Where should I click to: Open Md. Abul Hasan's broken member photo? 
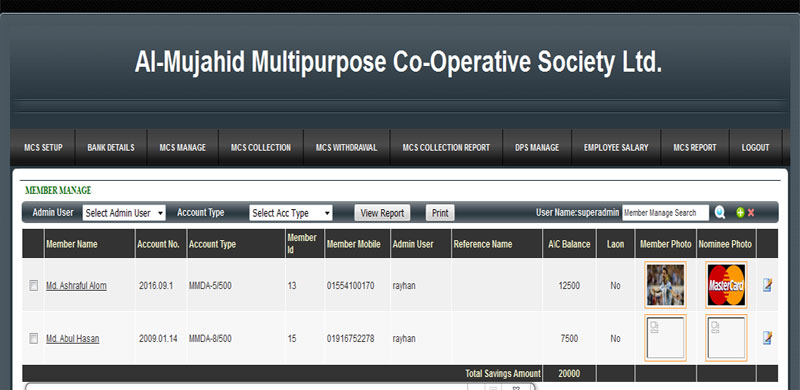(x=665, y=338)
